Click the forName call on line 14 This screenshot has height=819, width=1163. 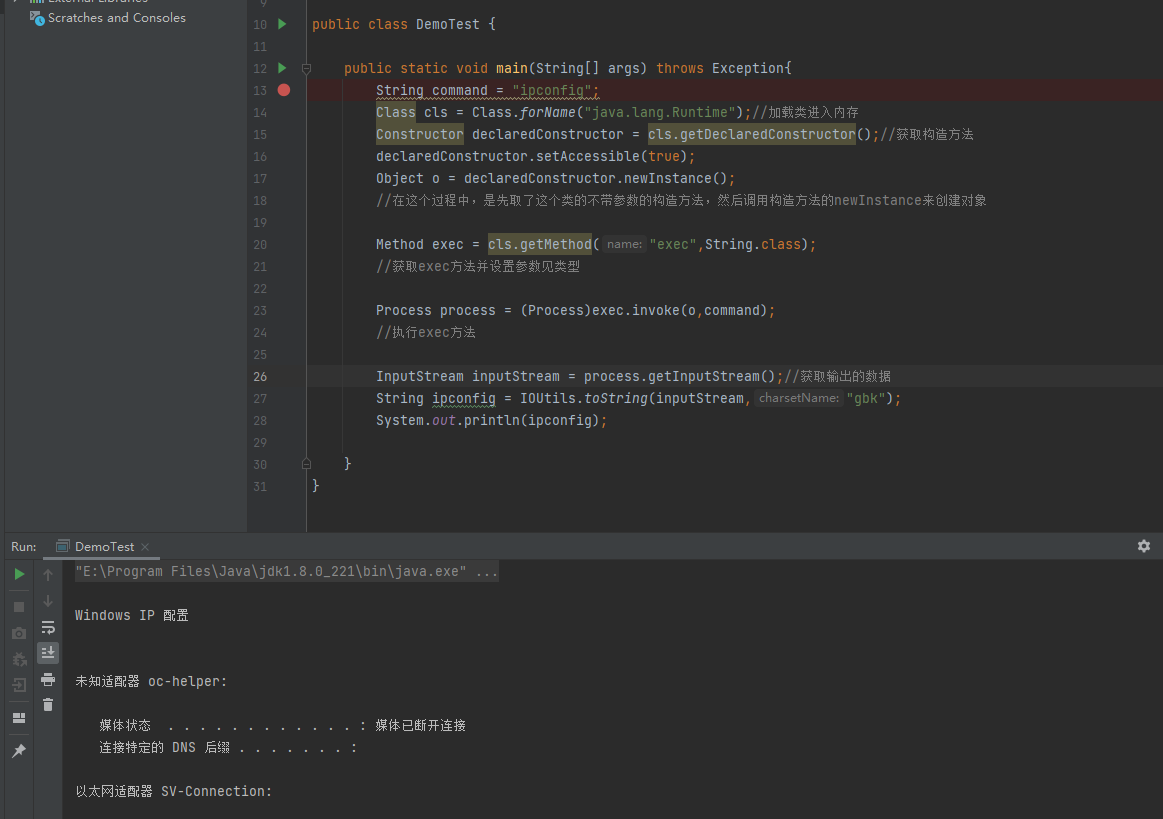point(547,112)
